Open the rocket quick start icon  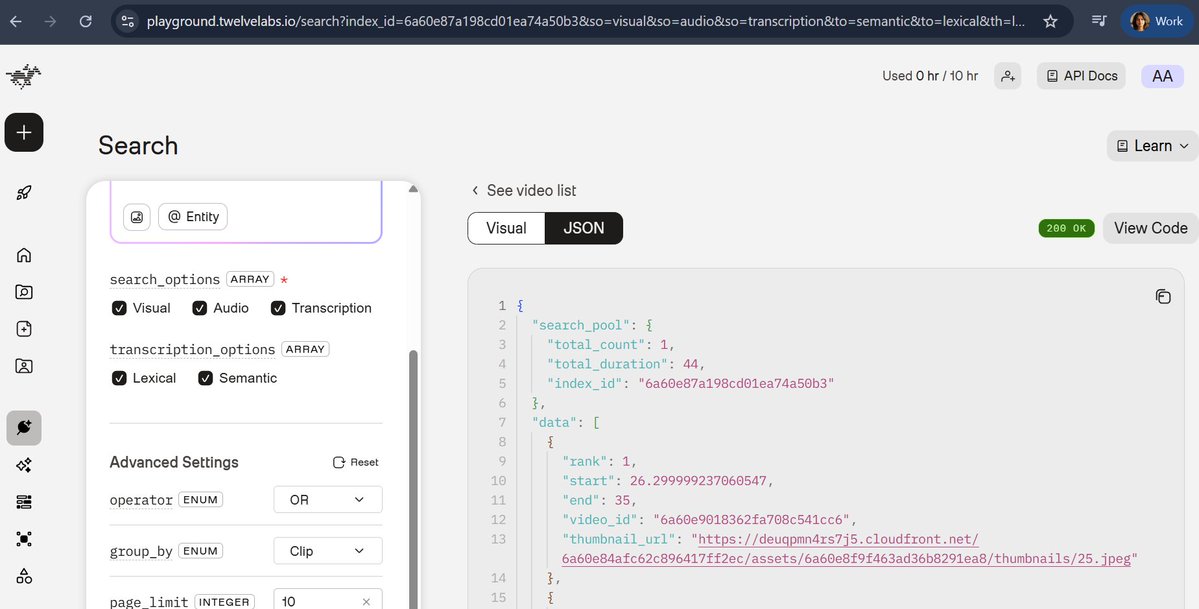[x=24, y=193]
